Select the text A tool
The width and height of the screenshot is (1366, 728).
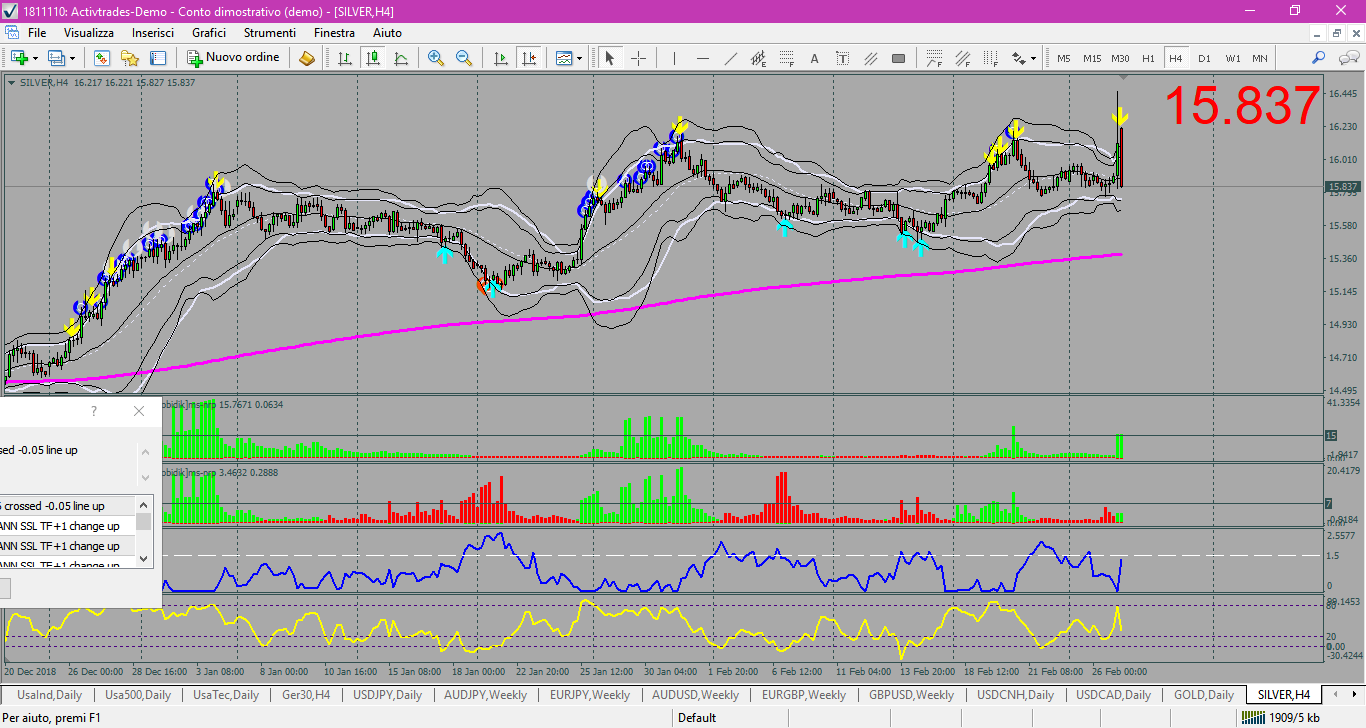(x=814, y=58)
